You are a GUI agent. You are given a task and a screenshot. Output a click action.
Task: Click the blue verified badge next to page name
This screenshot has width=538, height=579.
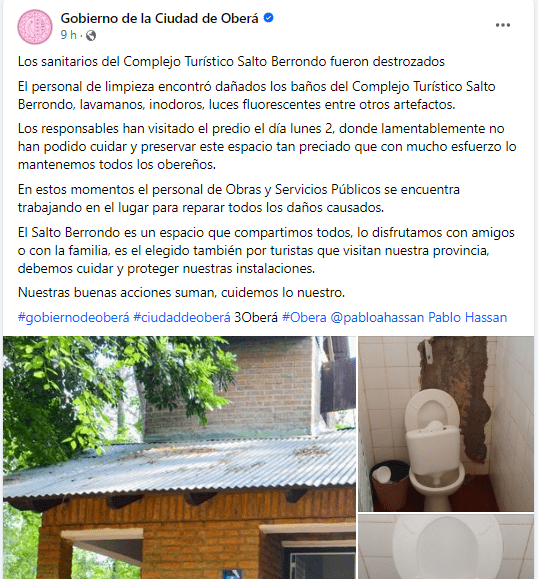[x=268, y=17]
